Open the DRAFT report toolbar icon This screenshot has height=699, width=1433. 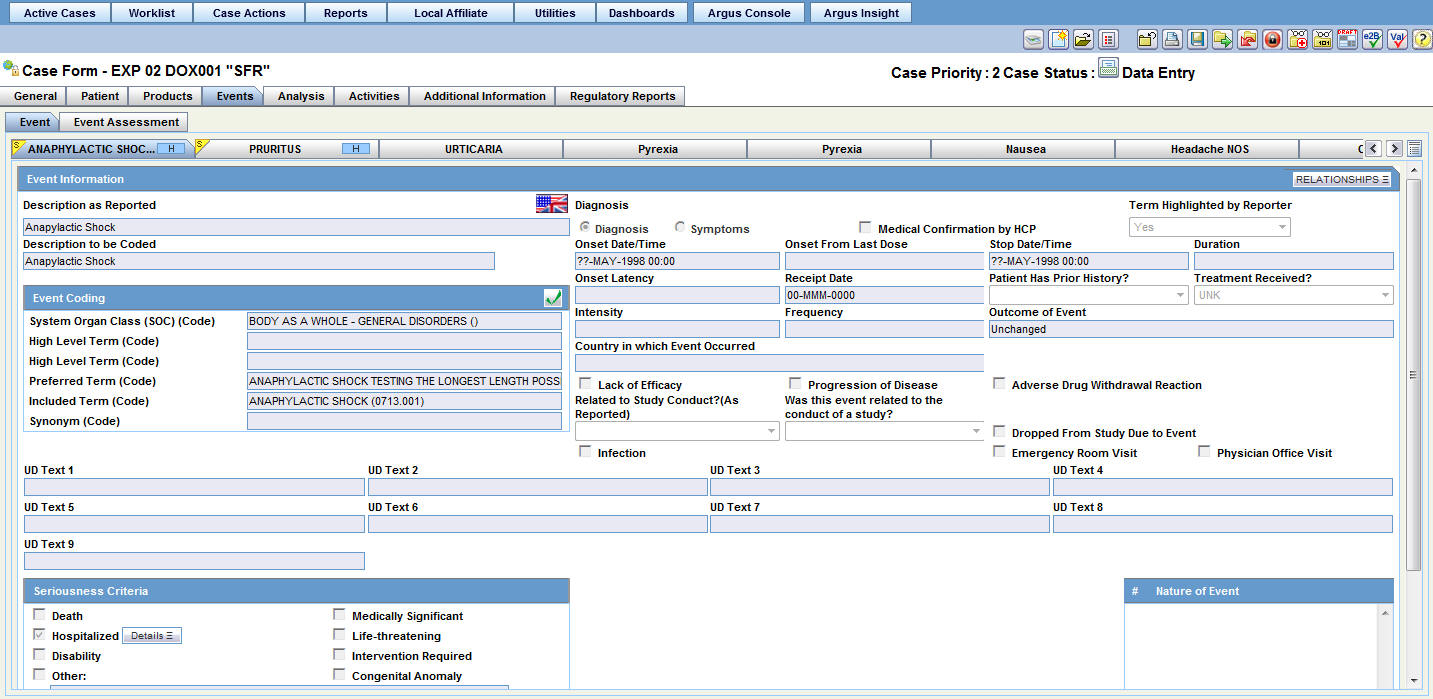tap(1347, 39)
